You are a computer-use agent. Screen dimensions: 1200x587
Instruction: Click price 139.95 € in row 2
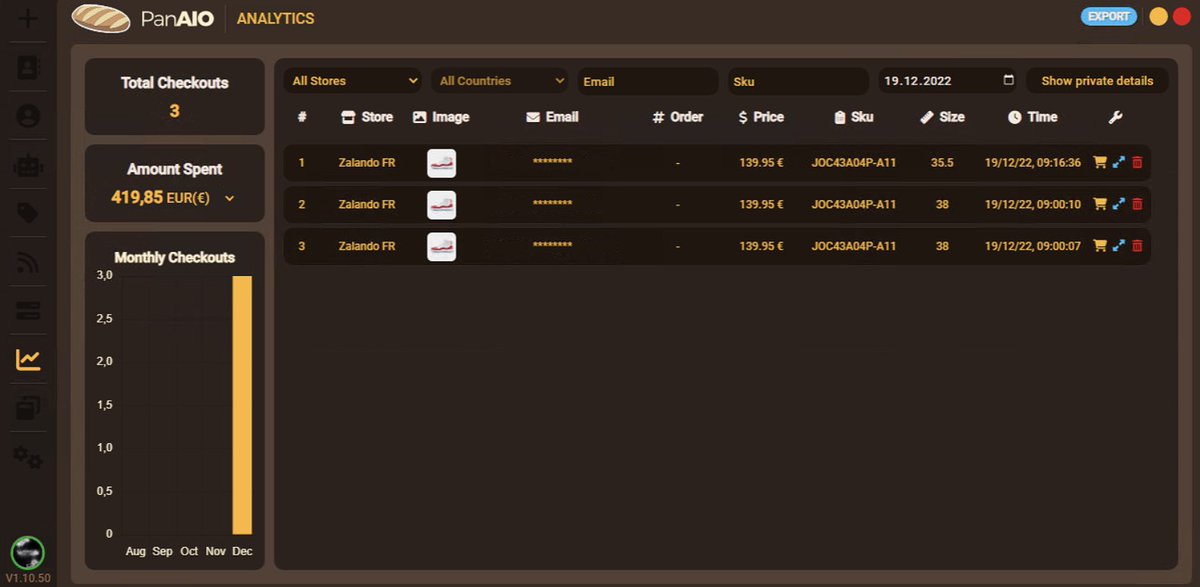point(761,204)
